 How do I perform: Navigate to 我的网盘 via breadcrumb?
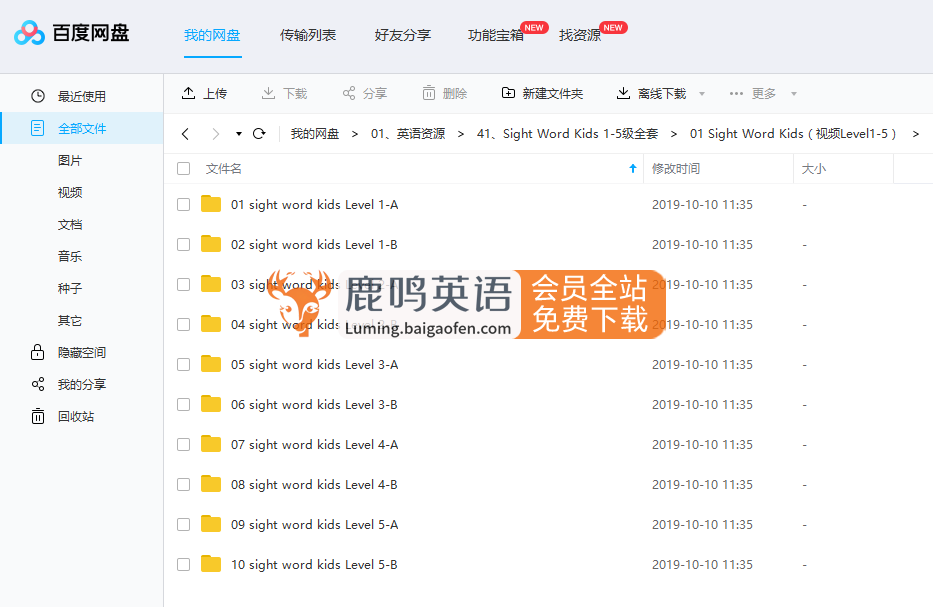tap(314, 132)
